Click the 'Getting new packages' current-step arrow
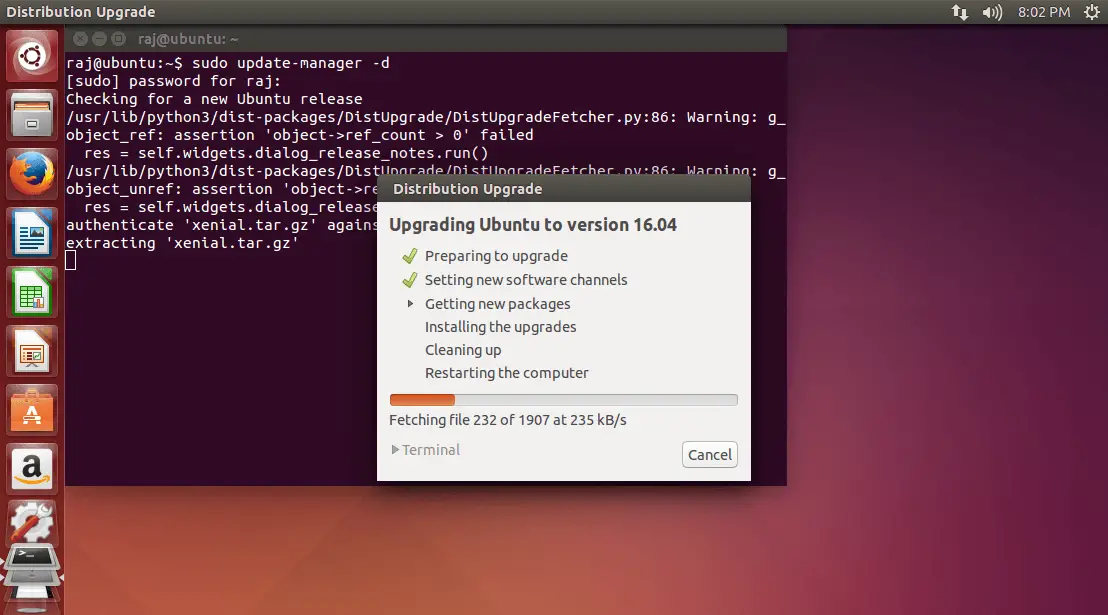 410,303
